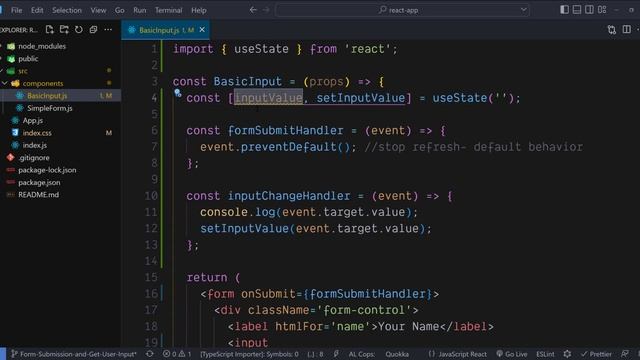Click the feedback icon in status bar
640x360 pixels.
pyautogui.click(x=625, y=354)
